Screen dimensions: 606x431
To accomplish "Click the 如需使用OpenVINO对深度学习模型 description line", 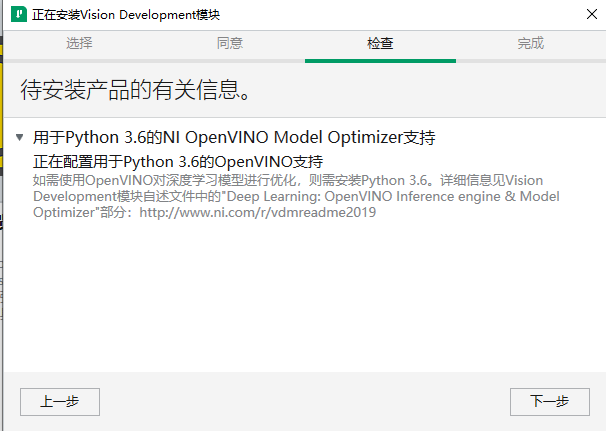I will 288,181.
